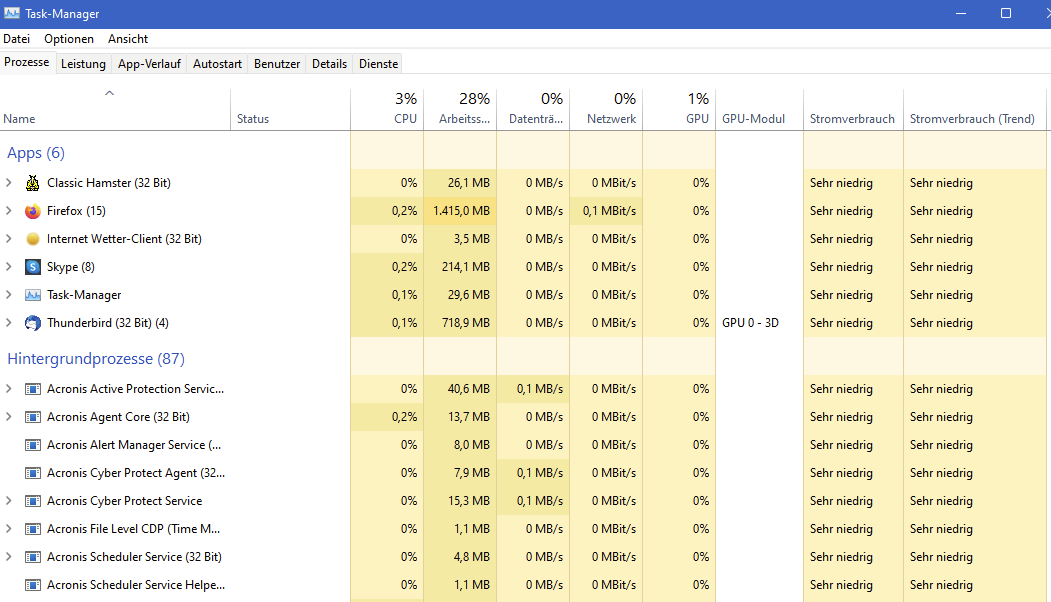Click the Classic Hamster app icon
The height and width of the screenshot is (602, 1051).
33,183
